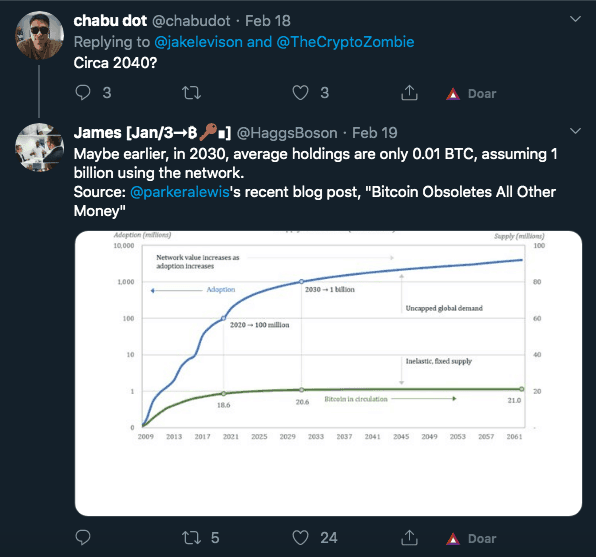View James's profile avatar

39,147
